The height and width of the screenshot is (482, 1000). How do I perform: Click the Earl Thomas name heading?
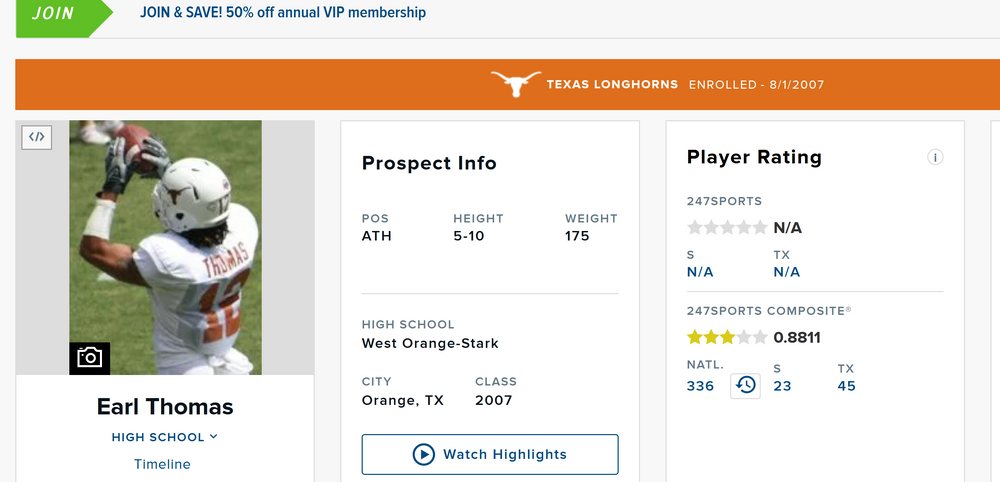pos(165,406)
